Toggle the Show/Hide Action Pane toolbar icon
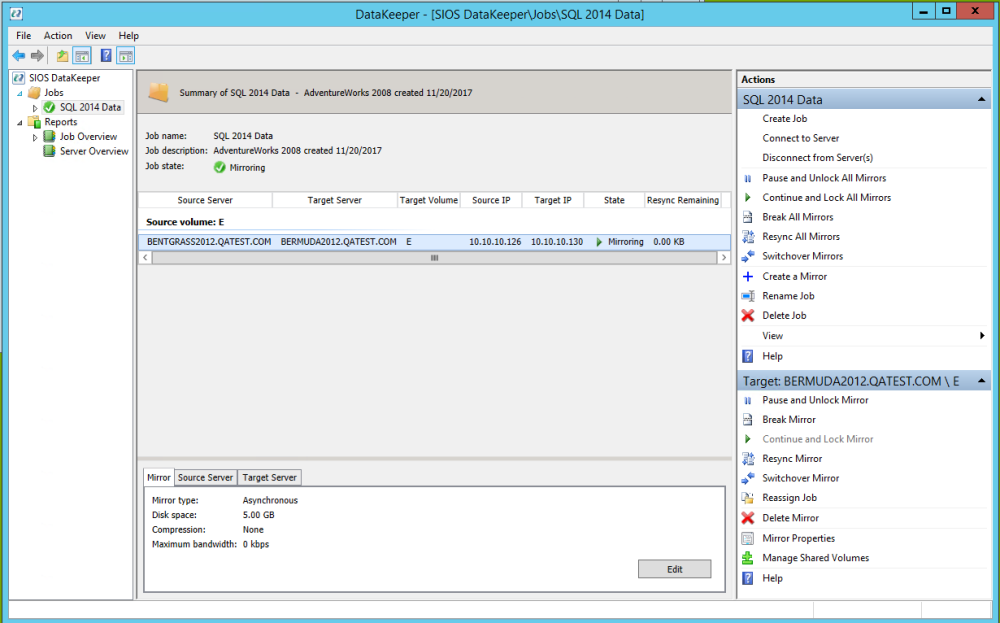The width and height of the screenshot is (1000, 623). (x=126, y=56)
